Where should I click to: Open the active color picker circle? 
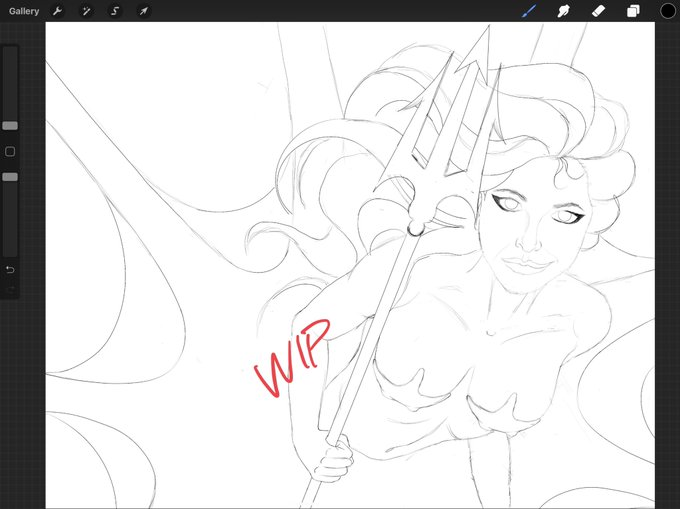tap(668, 11)
